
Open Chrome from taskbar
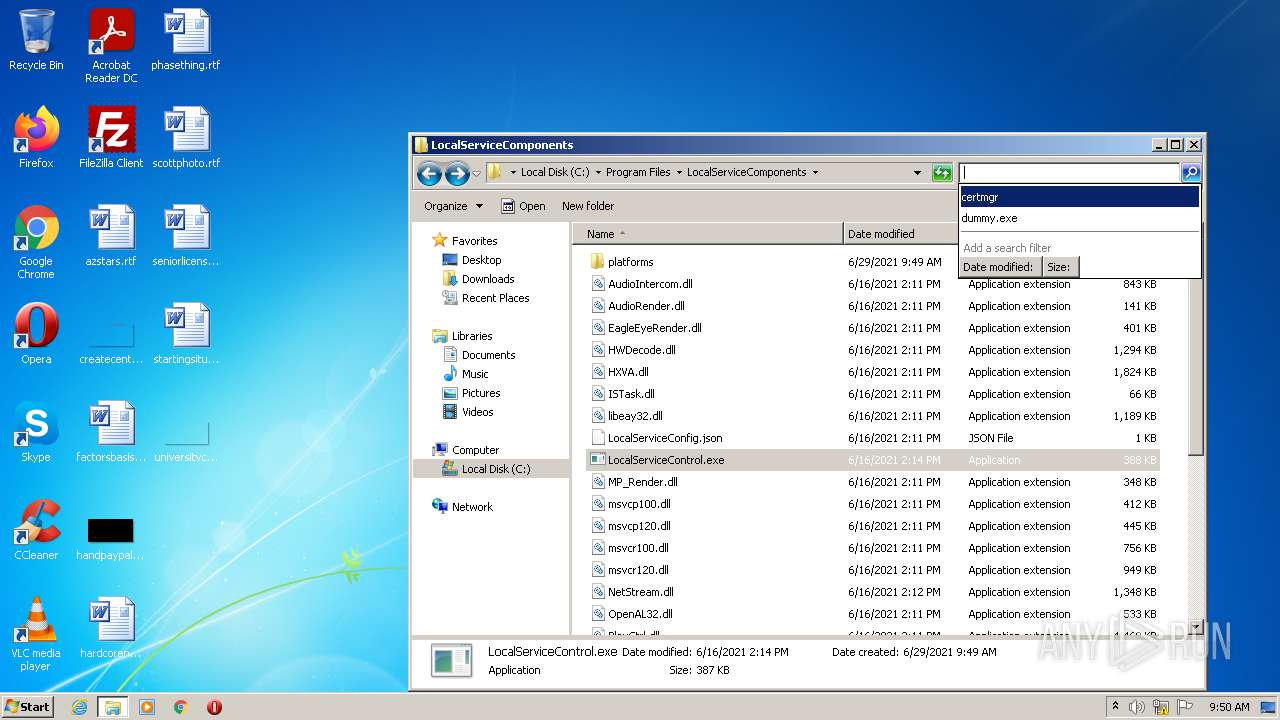(x=181, y=707)
